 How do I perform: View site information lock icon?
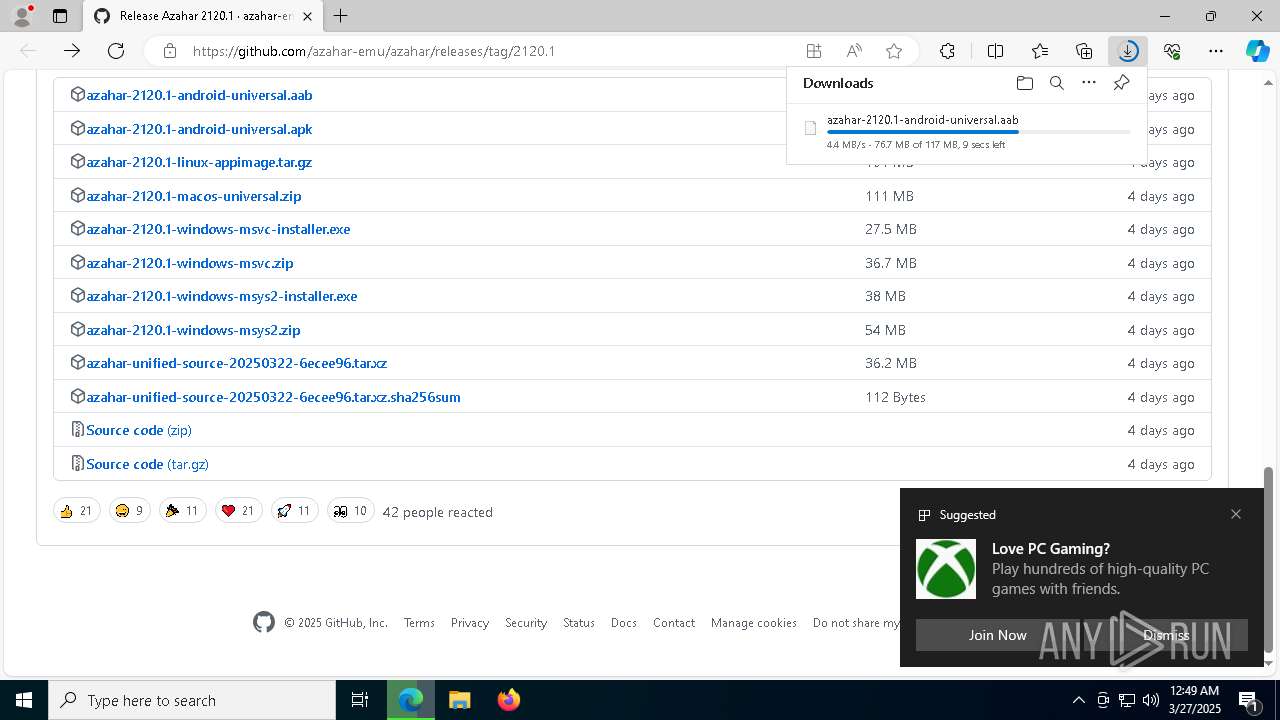click(x=170, y=51)
